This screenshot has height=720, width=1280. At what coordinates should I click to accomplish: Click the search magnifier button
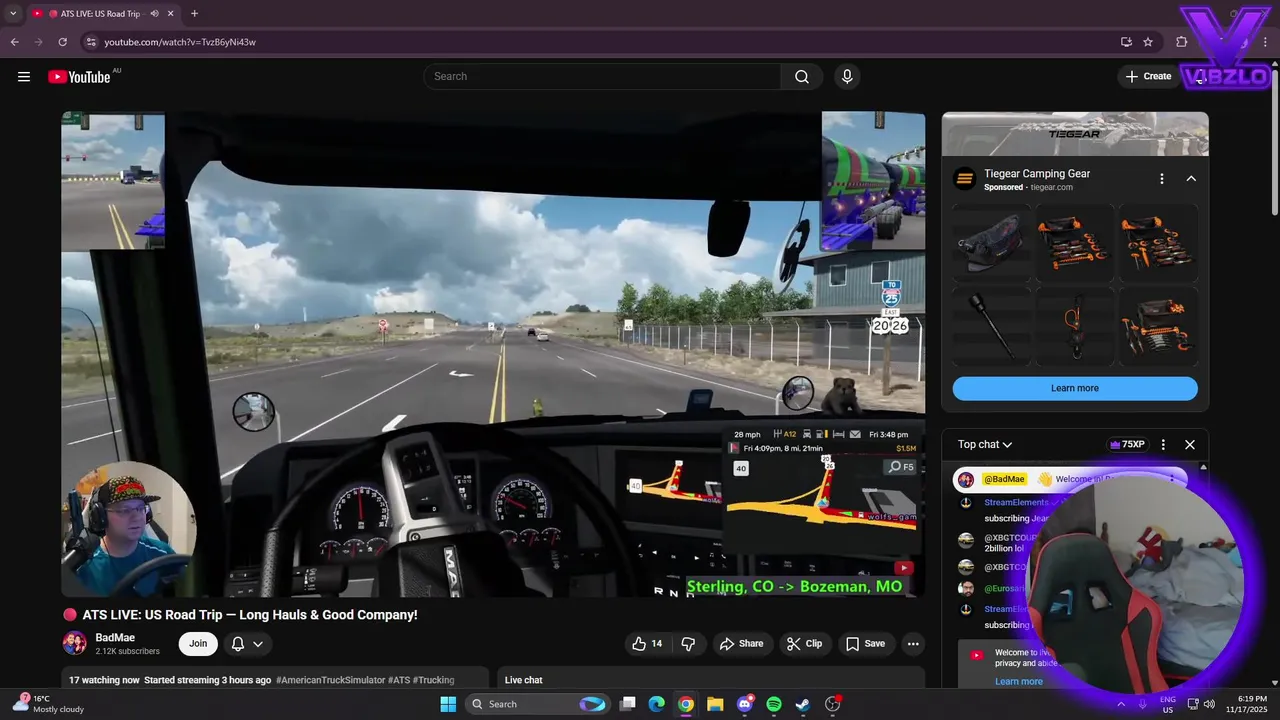point(802,77)
